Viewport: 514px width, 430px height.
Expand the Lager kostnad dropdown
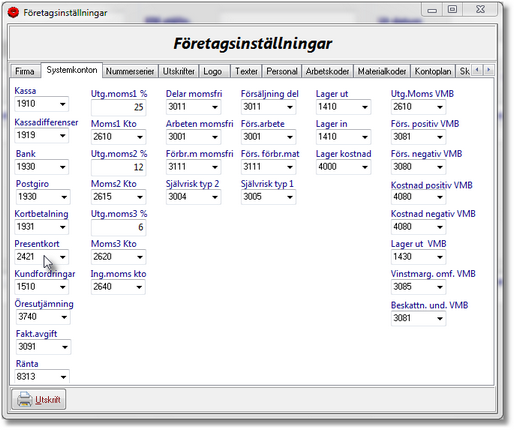point(365,167)
